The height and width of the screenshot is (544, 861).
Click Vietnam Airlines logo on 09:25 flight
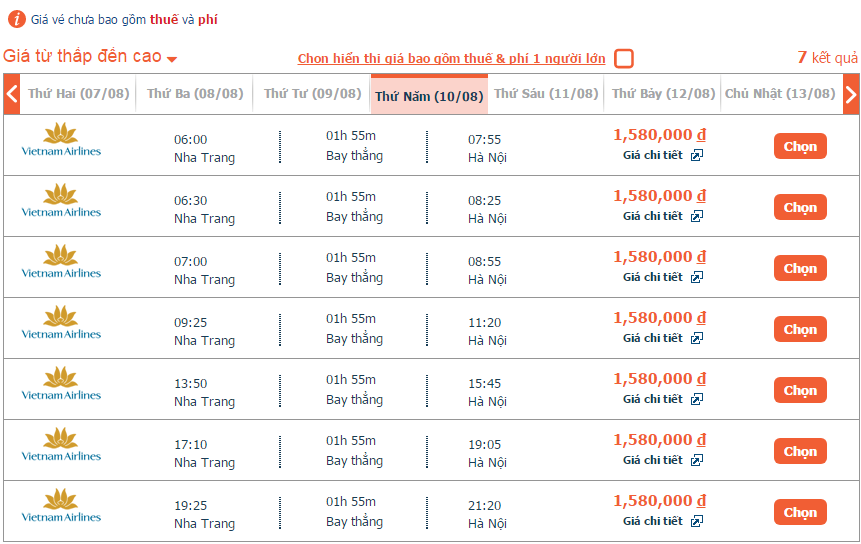(61, 323)
